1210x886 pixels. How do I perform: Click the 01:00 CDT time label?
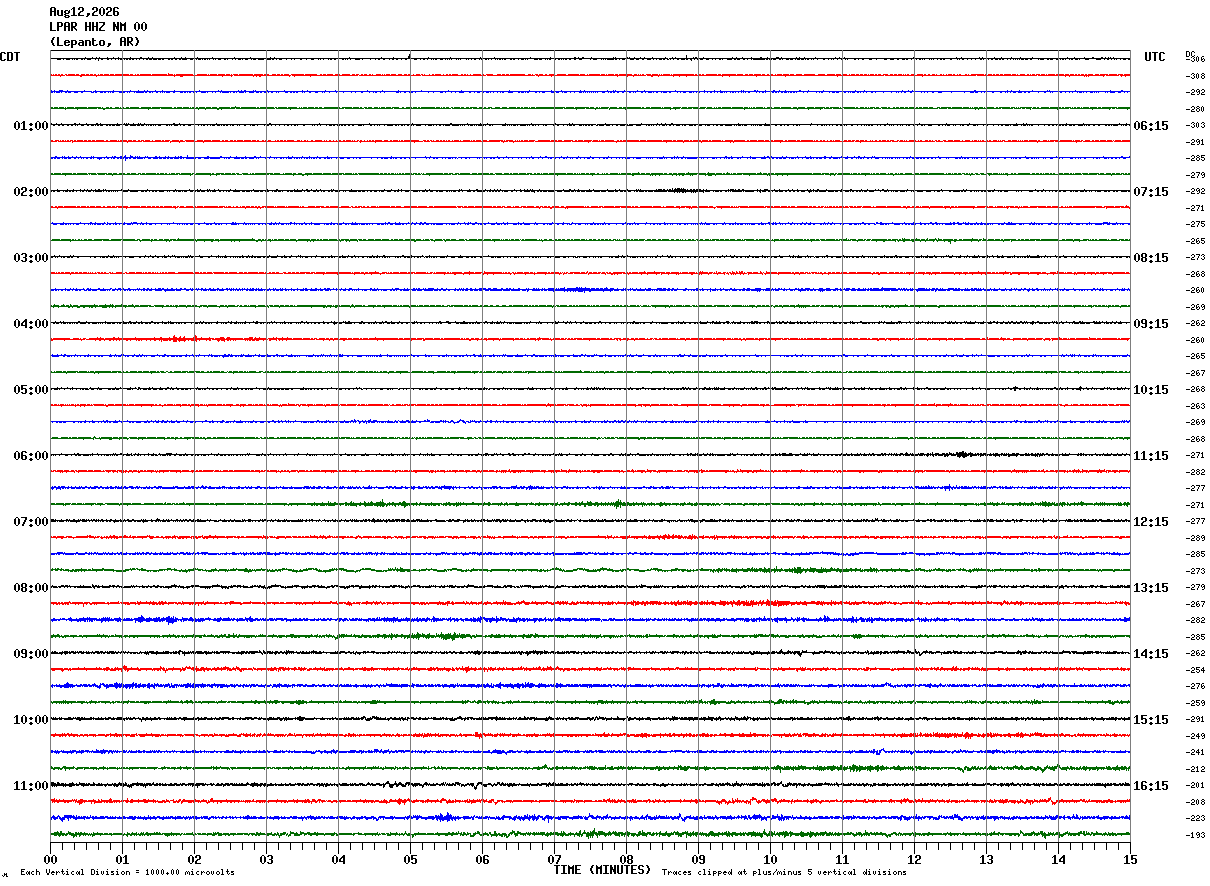(x=31, y=126)
